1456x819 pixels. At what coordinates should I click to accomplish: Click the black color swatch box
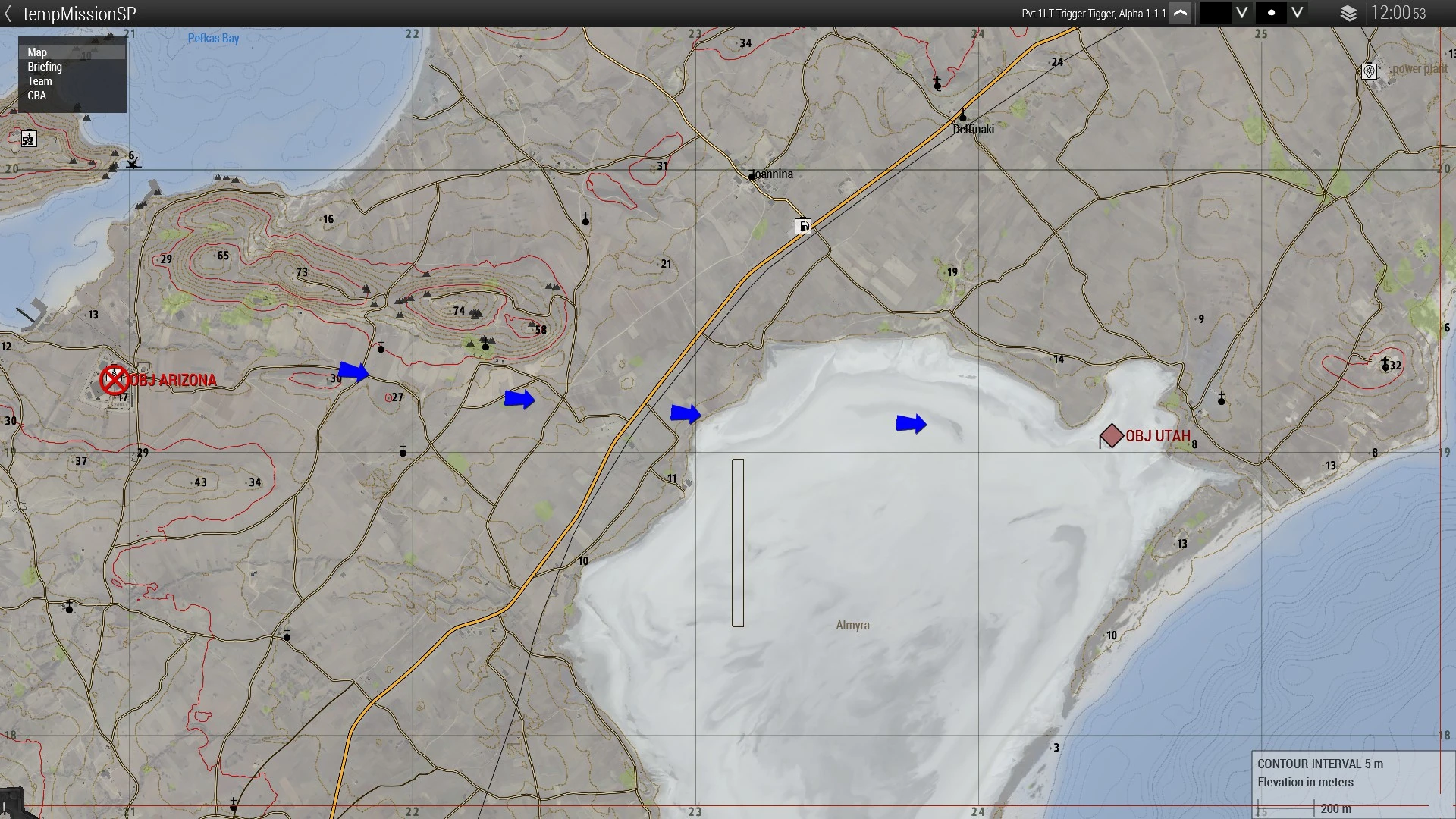pyautogui.click(x=1215, y=14)
